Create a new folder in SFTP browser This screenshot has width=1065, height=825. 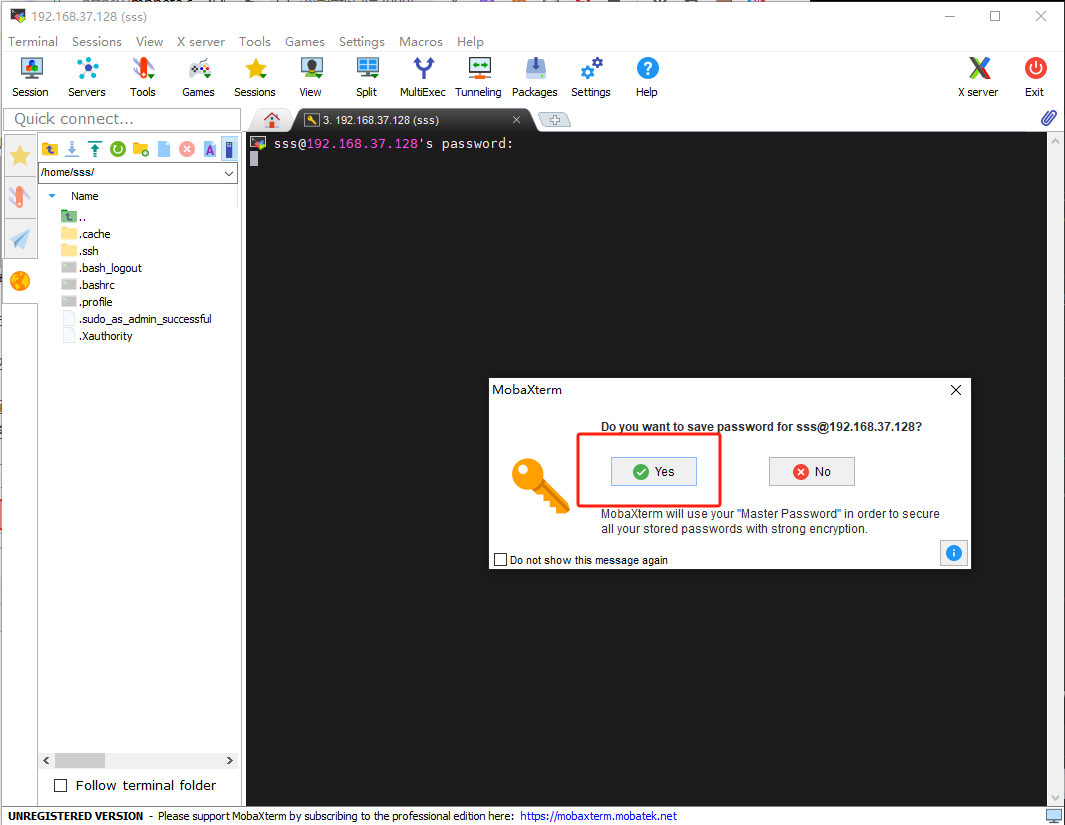(141, 149)
